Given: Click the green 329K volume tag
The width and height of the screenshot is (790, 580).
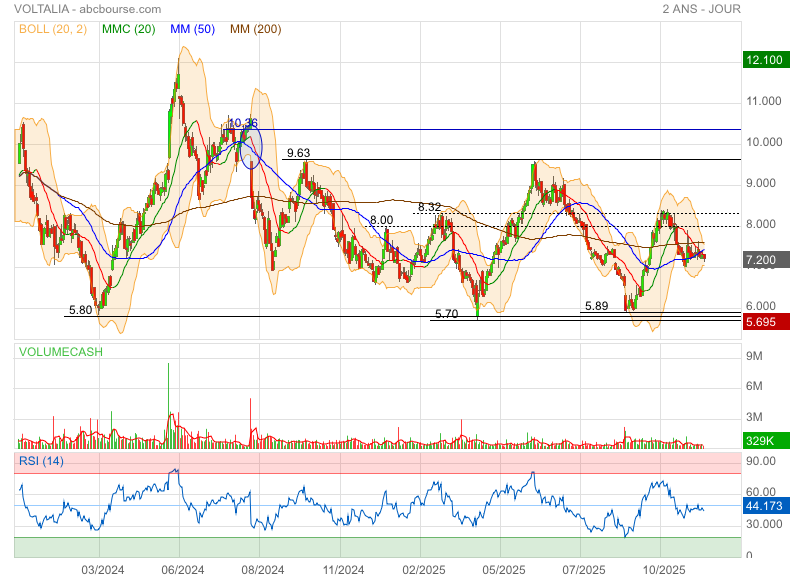Looking at the screenshot, I should [767, 440].
